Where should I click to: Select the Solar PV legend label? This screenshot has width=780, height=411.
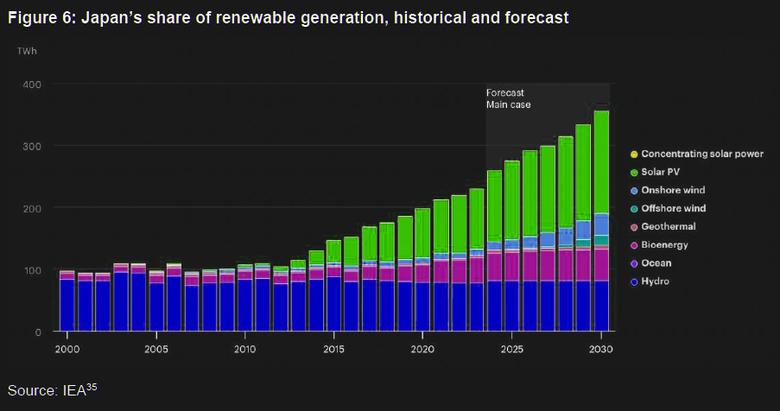tap(660, 172)
